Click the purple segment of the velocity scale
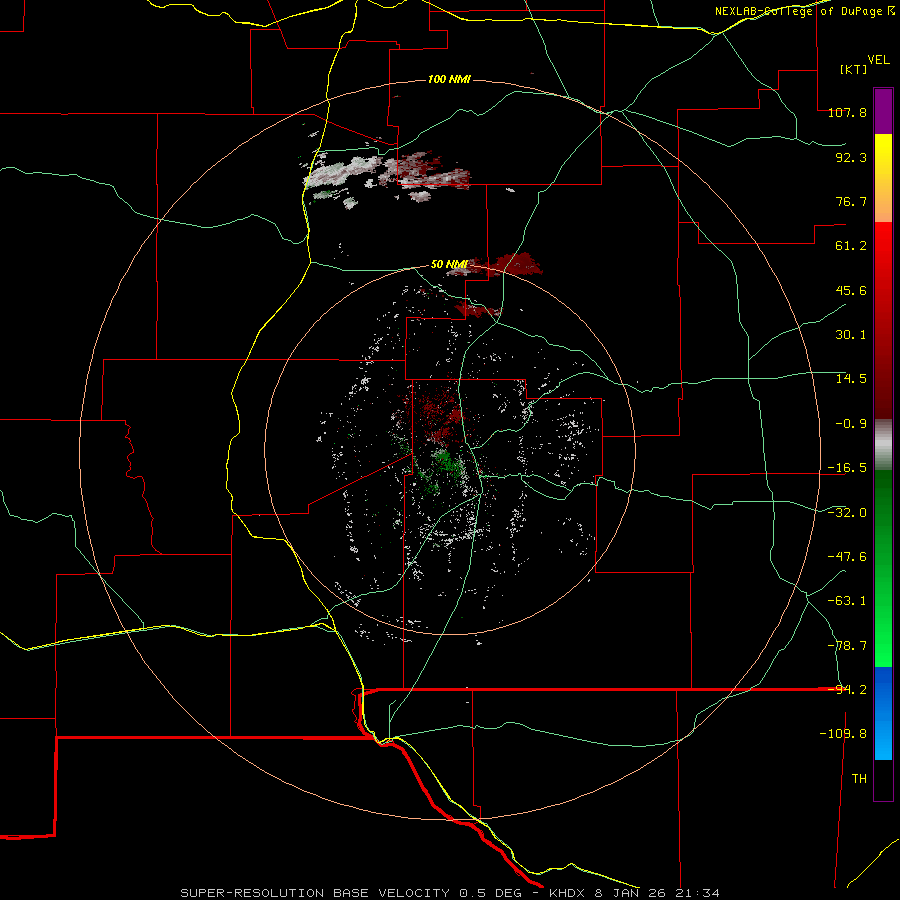 click(x=883, y=111)
